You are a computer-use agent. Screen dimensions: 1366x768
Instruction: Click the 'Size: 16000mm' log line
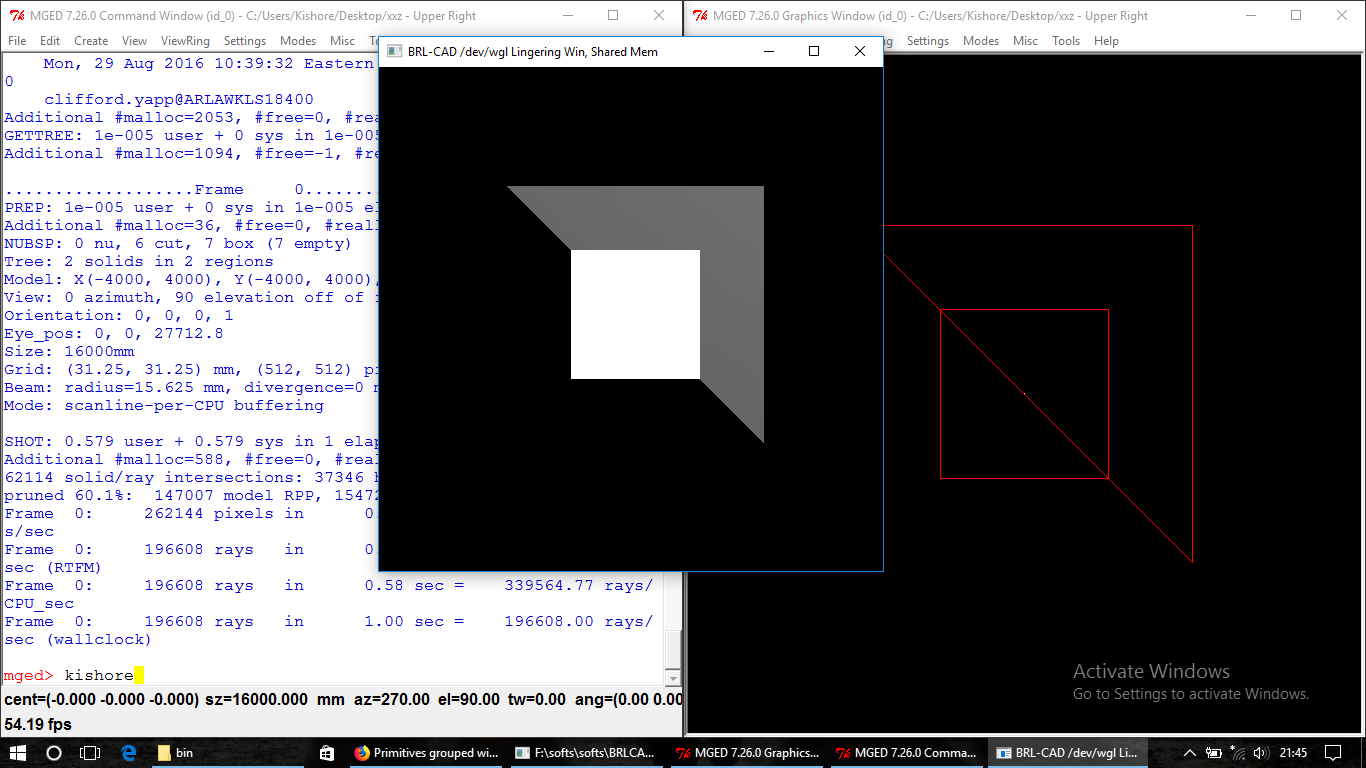[69, 352]
